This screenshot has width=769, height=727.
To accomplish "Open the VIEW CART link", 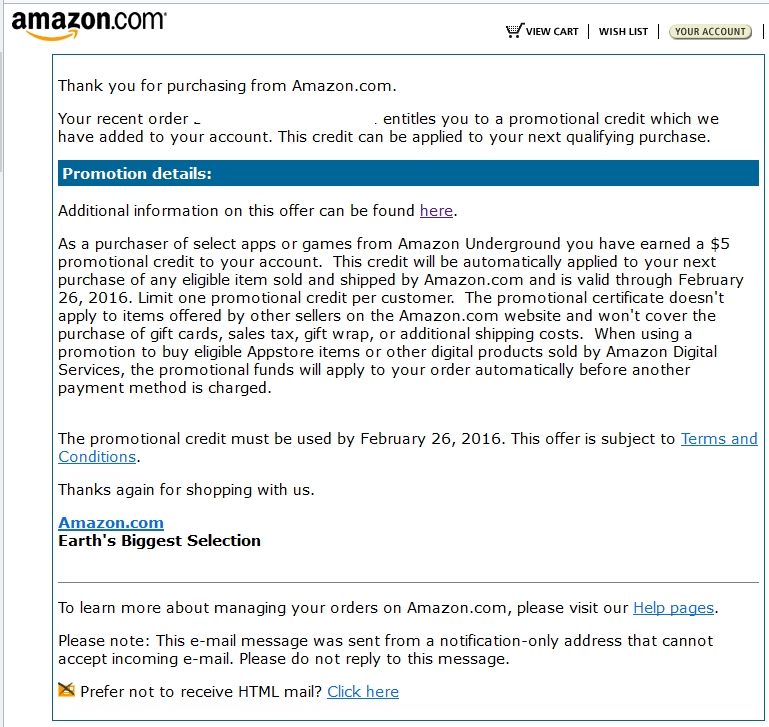I will pos(552,31).
